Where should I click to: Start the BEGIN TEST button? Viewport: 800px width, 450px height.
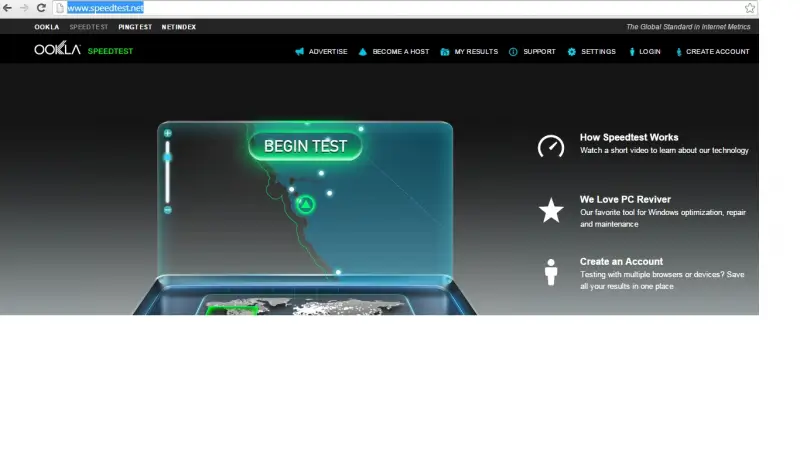click(306, 146)
